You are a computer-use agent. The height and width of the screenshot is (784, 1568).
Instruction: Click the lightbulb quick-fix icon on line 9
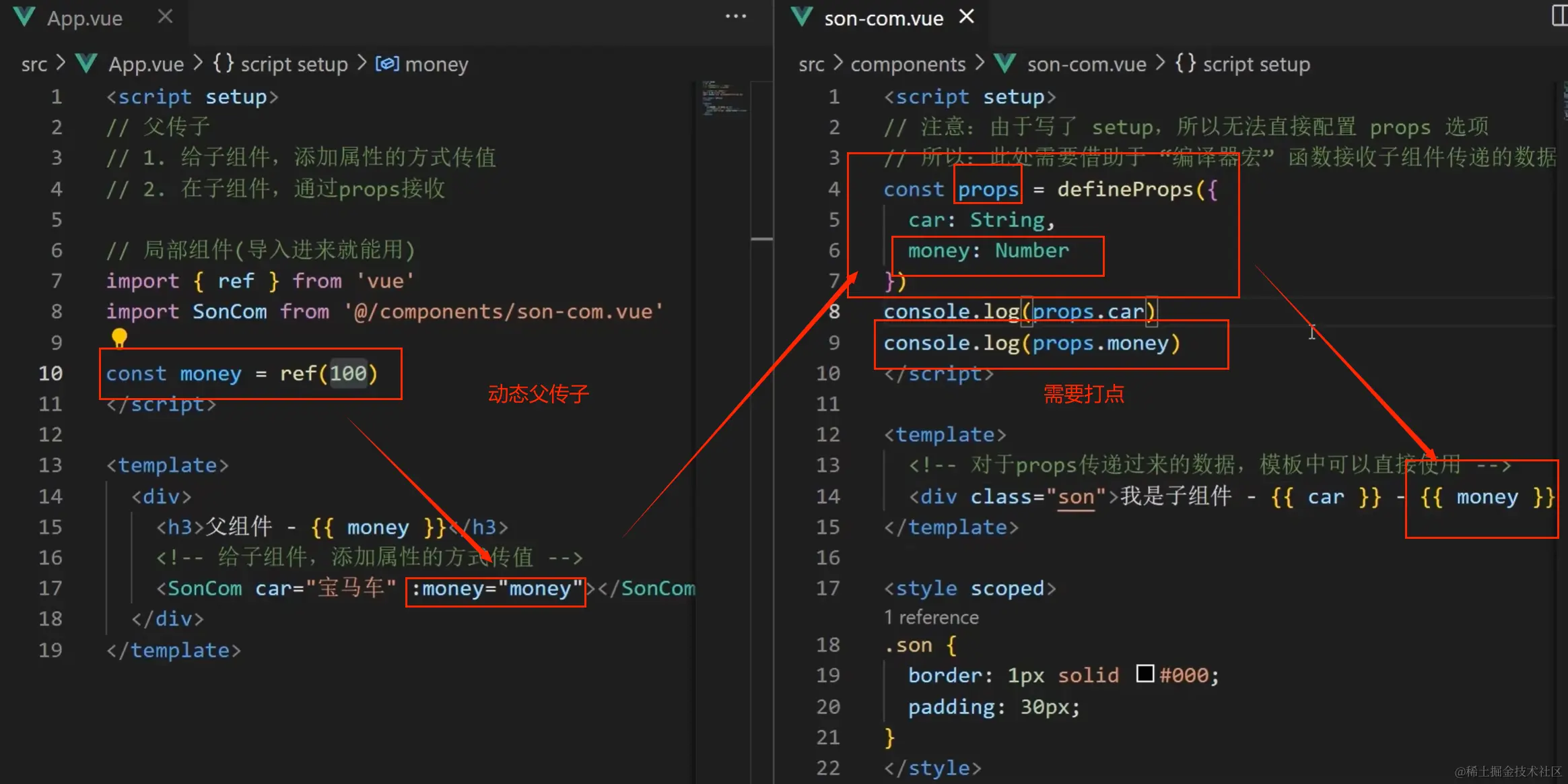coord(119,337)
